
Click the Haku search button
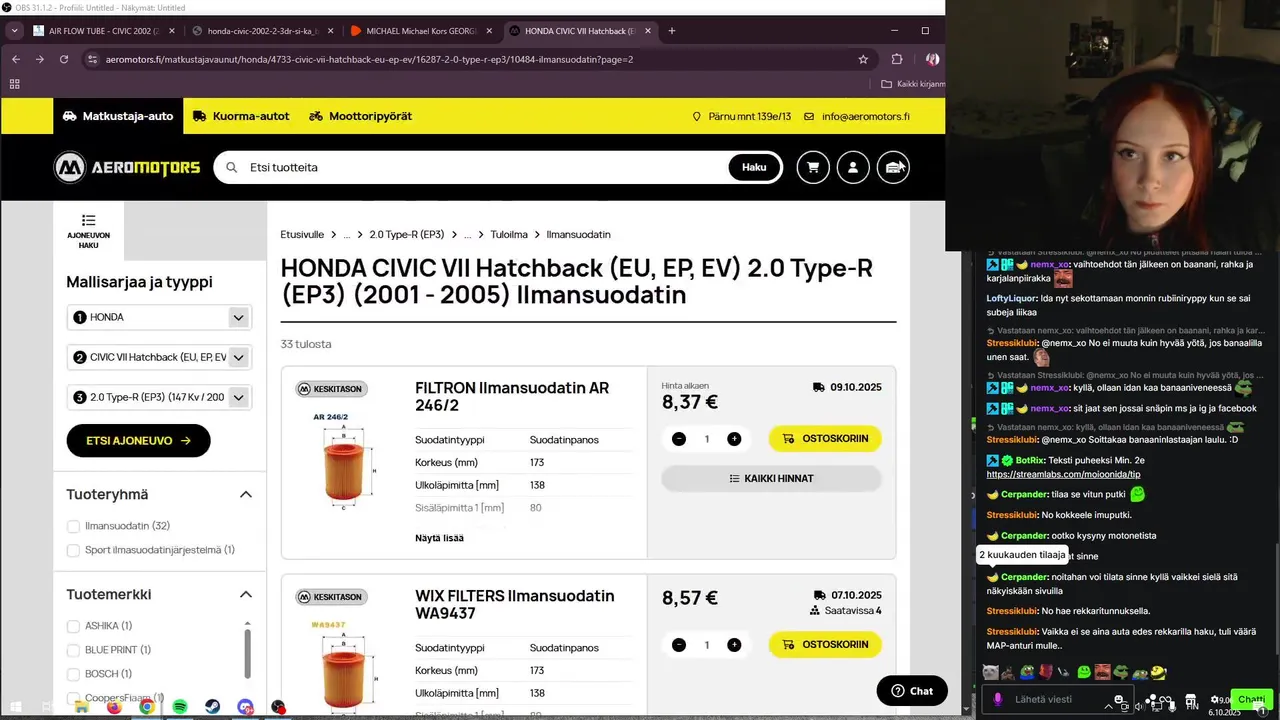coord(754,167)
